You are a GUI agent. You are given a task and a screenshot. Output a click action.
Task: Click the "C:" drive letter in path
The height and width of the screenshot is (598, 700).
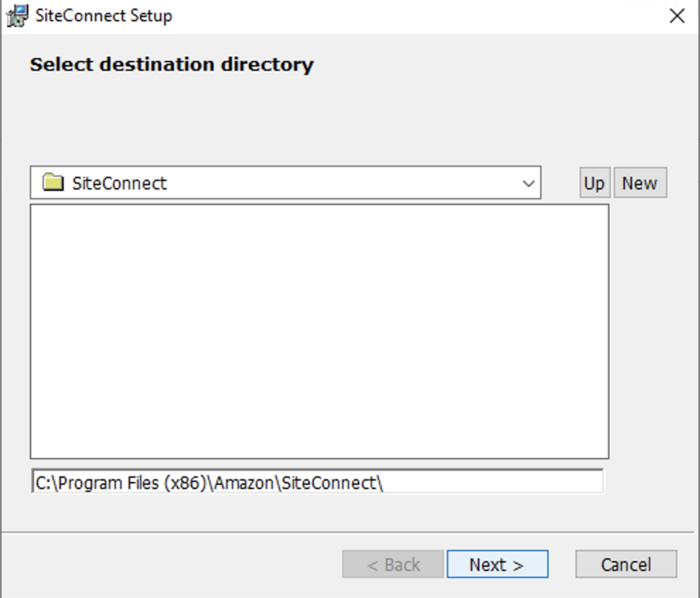tap(43, 482)
